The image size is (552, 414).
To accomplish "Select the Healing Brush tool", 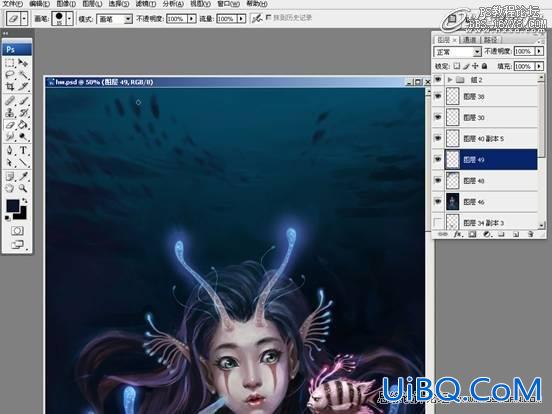I will point(10,101).
